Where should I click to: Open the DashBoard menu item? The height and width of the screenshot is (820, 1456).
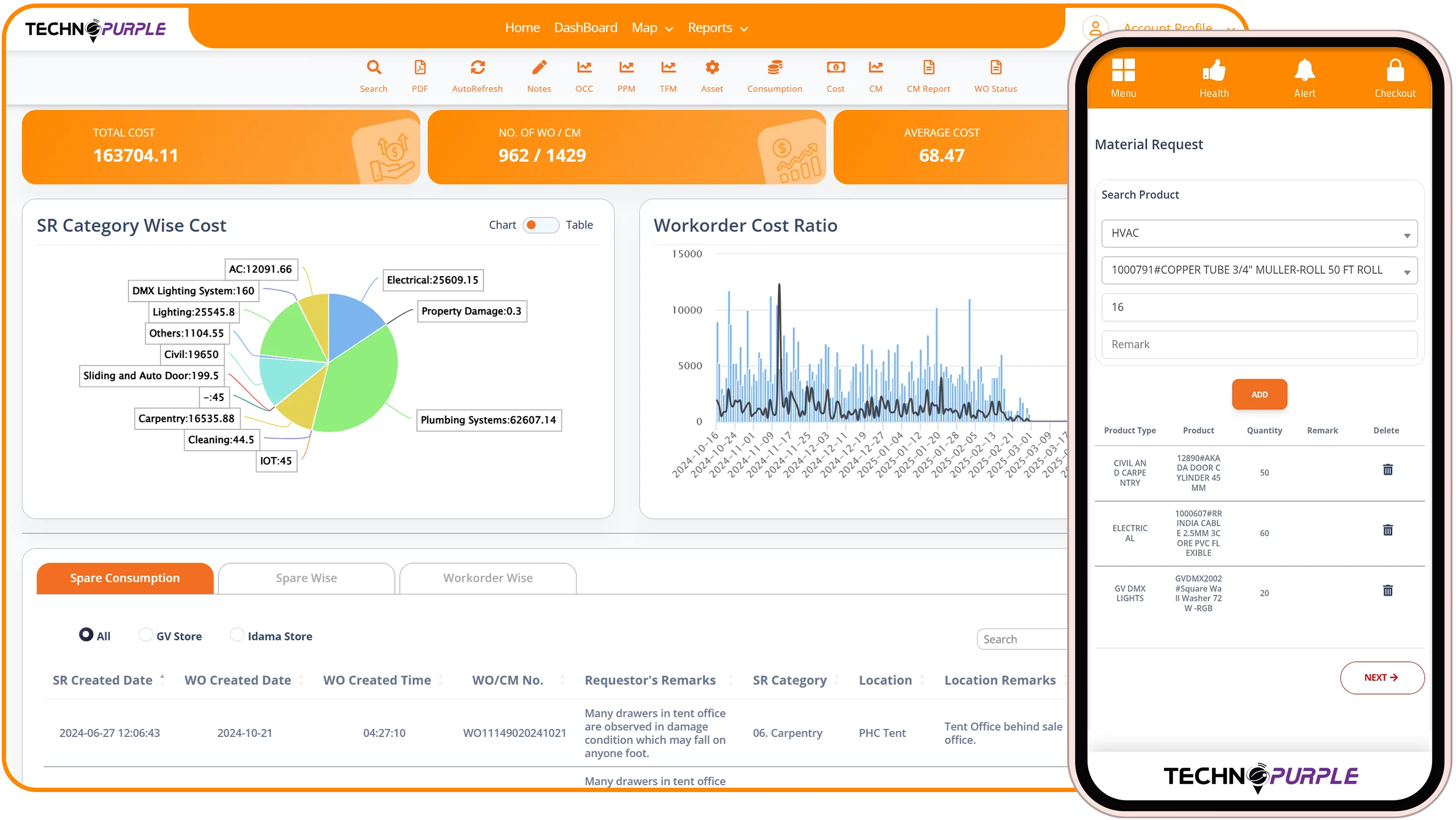coord(585,27)
